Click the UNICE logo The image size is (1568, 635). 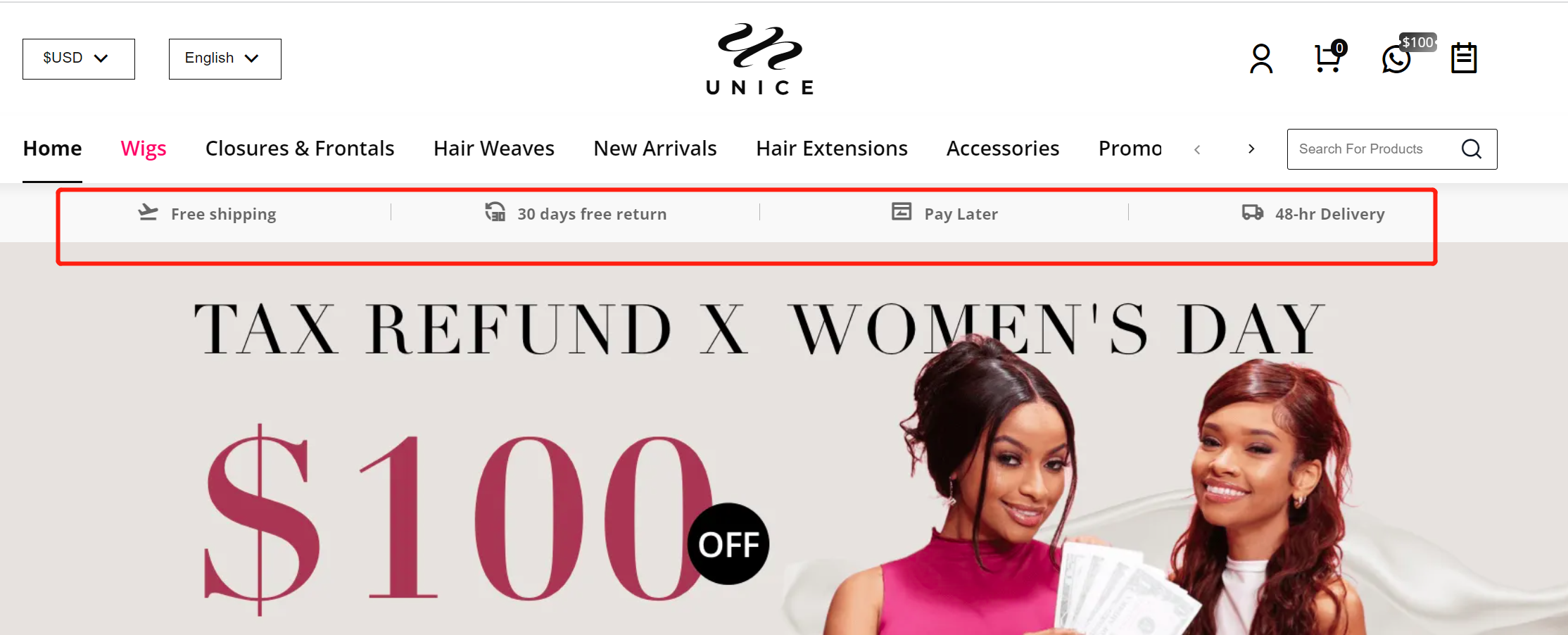point(760,59)
